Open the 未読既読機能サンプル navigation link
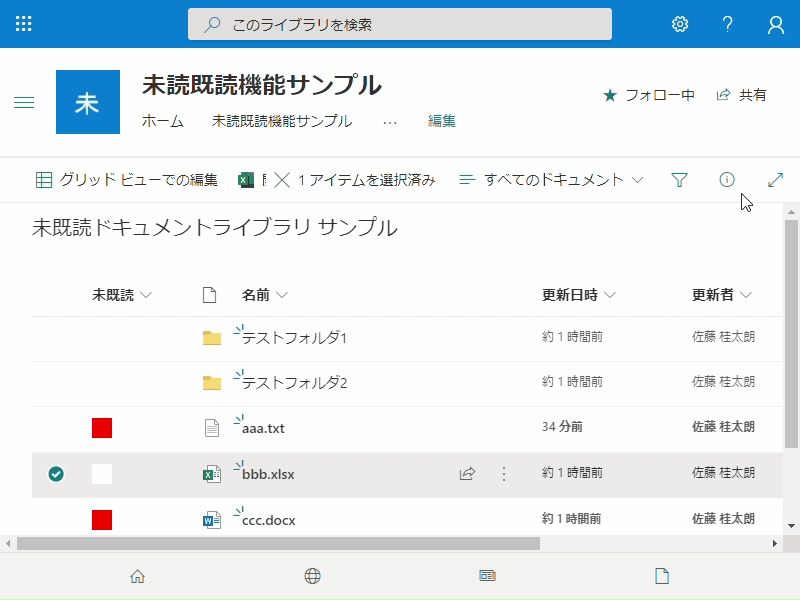This screenshot has width=800, height=600. pyautogui.click(x=282, y=121)
